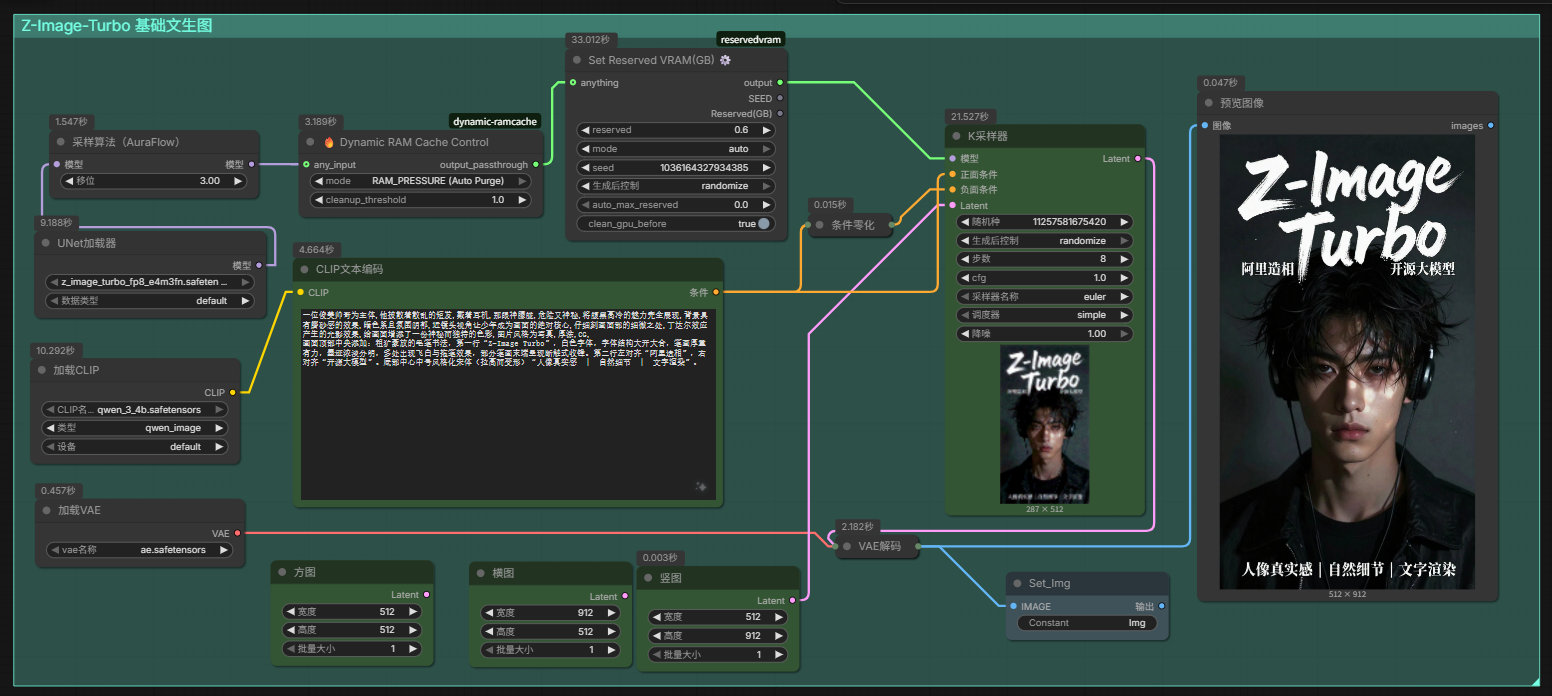Collapse the 横图 node via its title dot
Viewport: 1552px width, 696px height.
(x=479, y=573)
